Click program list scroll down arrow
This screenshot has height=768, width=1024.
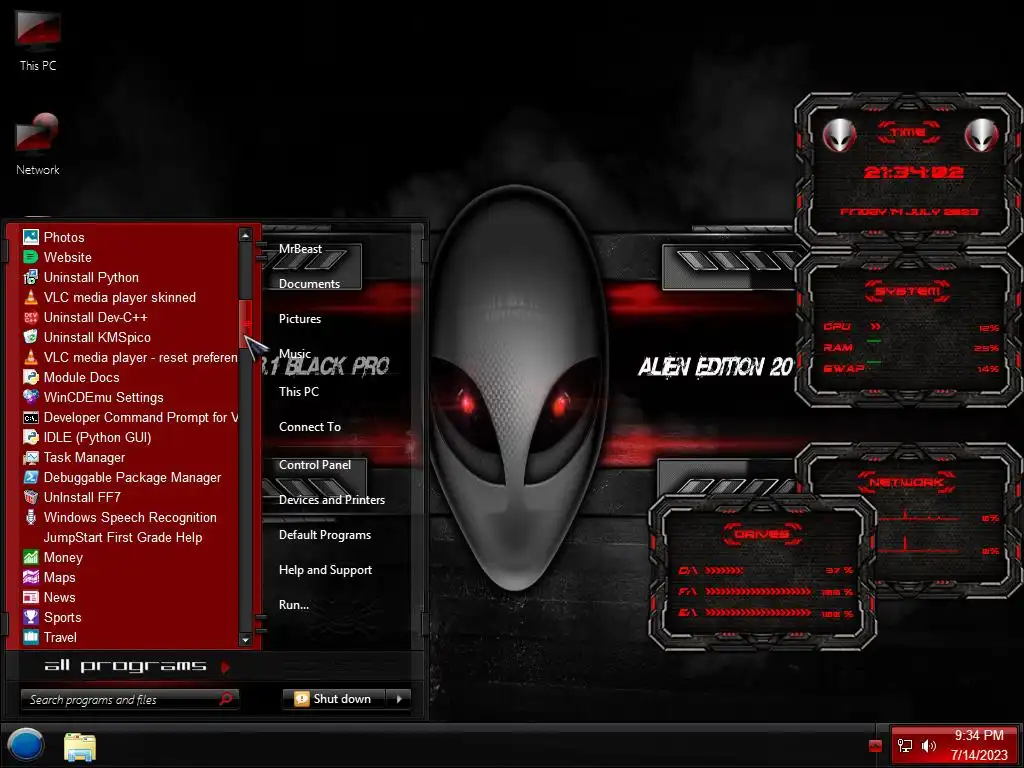246,640
